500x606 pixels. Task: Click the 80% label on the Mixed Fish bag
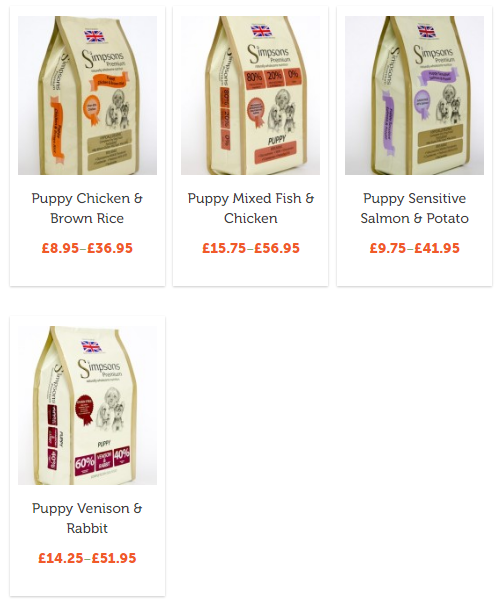click(254, 78)
